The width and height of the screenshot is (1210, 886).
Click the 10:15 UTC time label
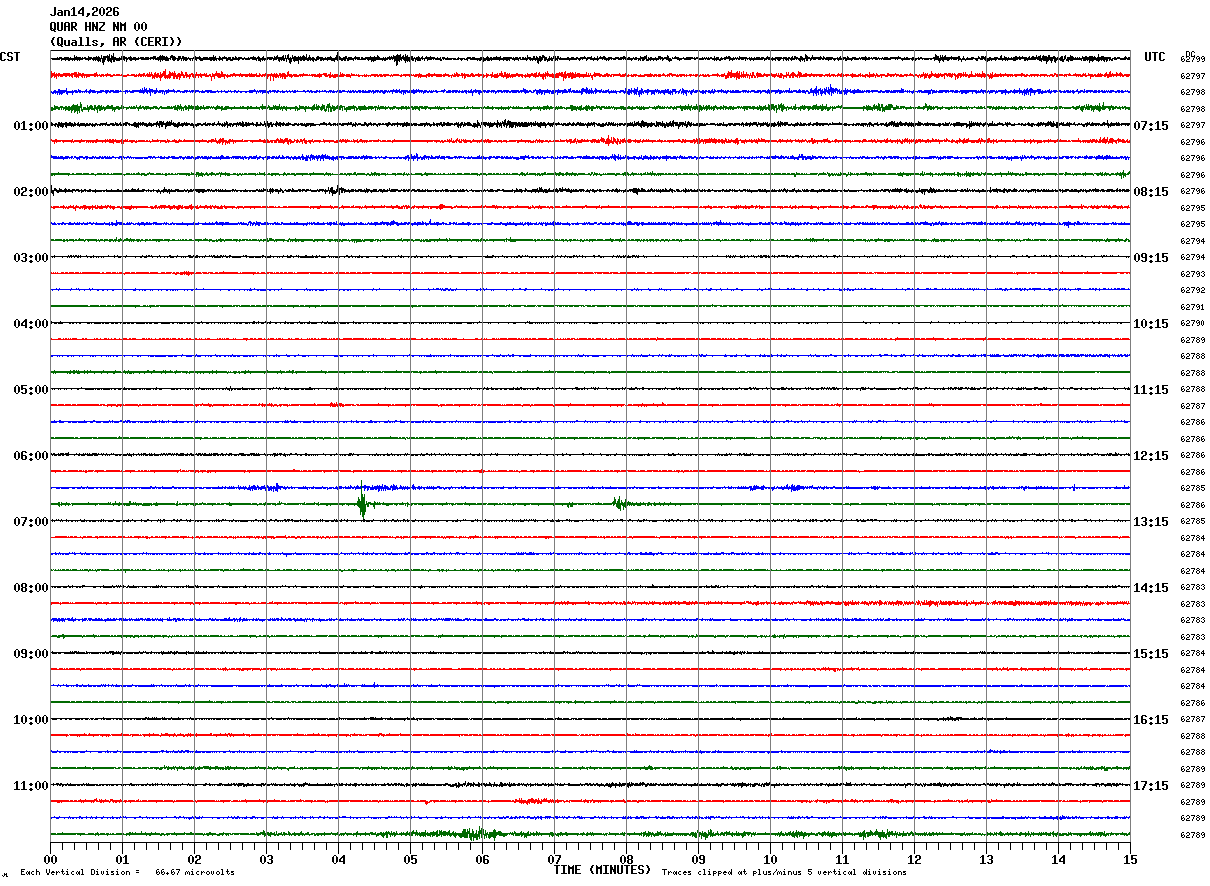point(1150,324)
